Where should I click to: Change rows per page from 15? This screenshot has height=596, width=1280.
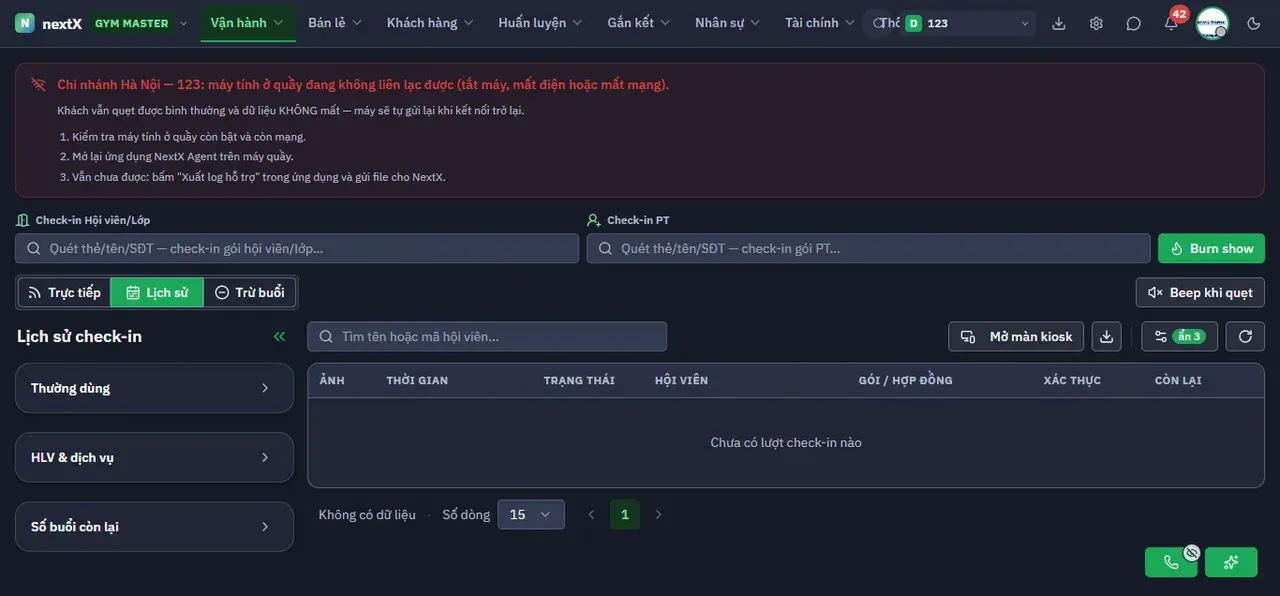531,515
